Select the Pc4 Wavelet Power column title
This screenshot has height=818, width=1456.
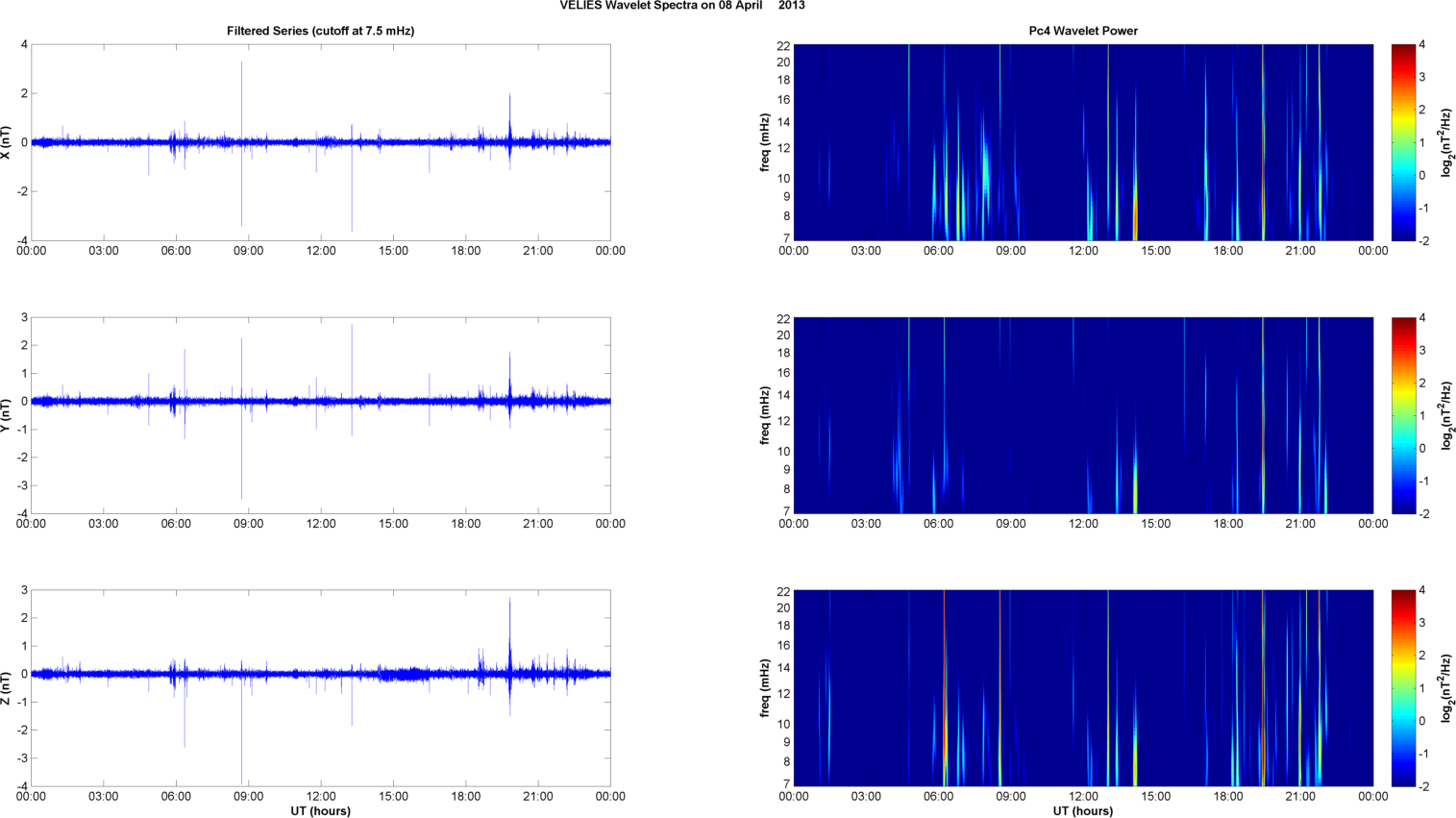pos(1083,31)
